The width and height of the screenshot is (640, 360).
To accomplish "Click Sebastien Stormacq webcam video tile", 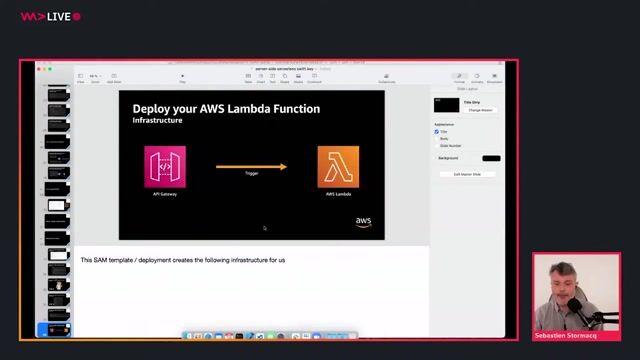I will (577, 296).
